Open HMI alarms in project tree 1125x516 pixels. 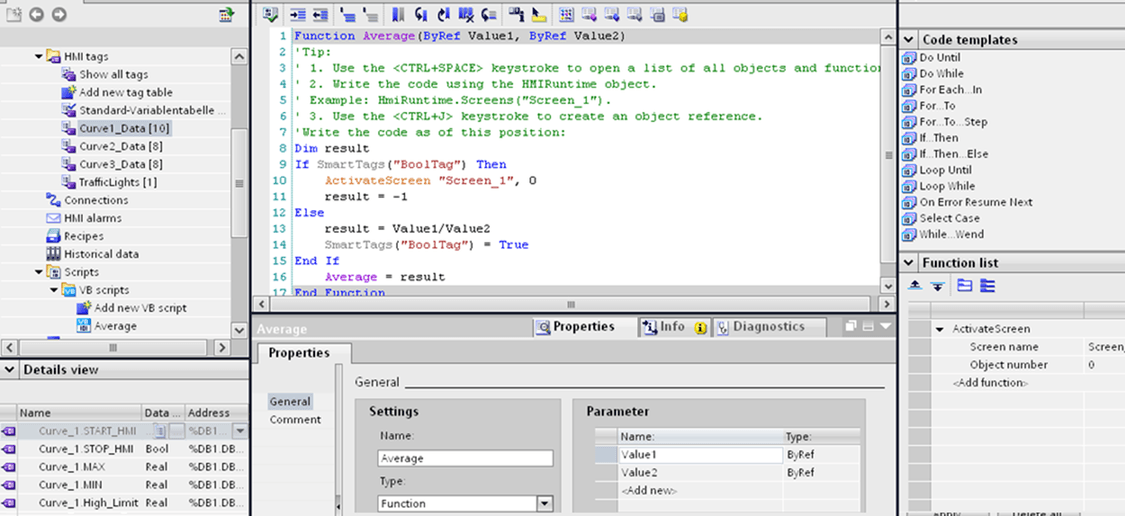[x=93, y=218]
